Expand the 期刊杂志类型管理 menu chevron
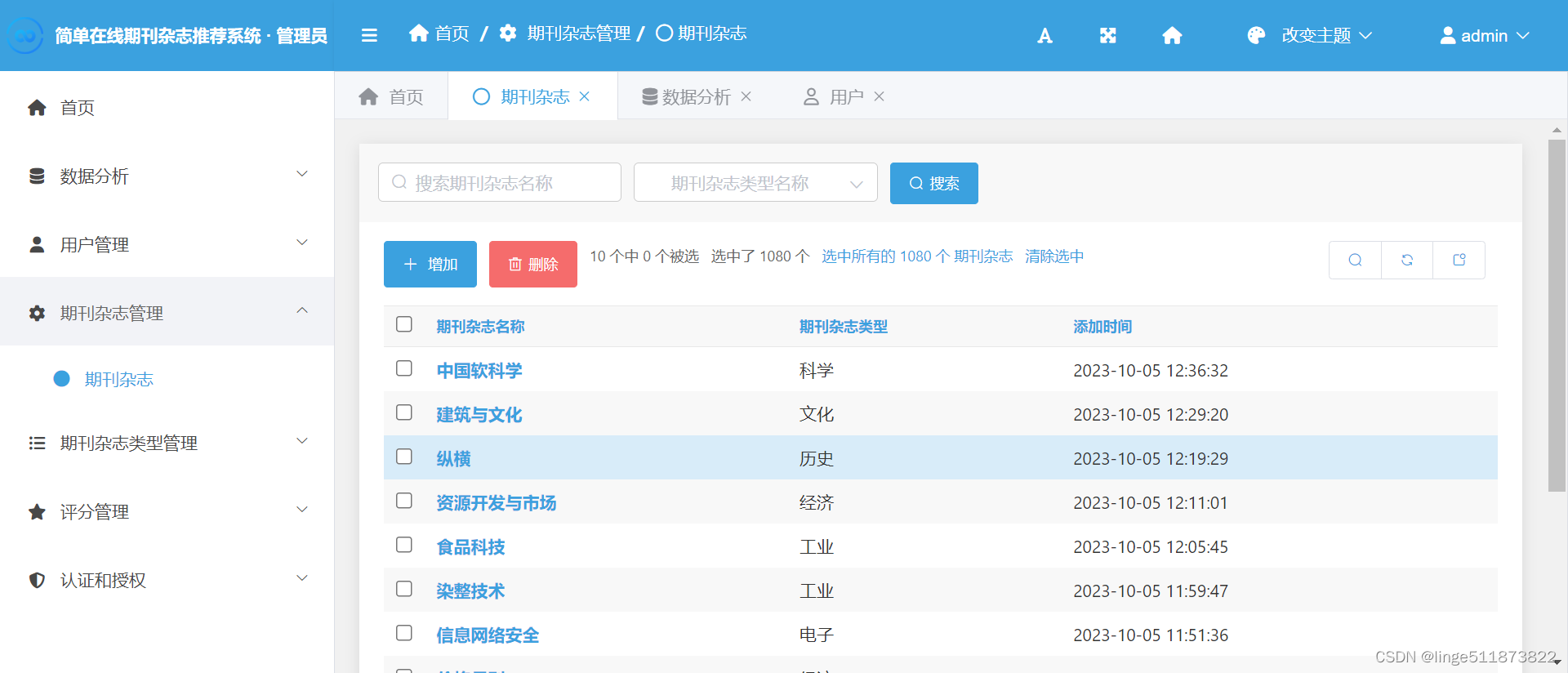This screenshot has width=1568, height=673. [x=302, y=441]
